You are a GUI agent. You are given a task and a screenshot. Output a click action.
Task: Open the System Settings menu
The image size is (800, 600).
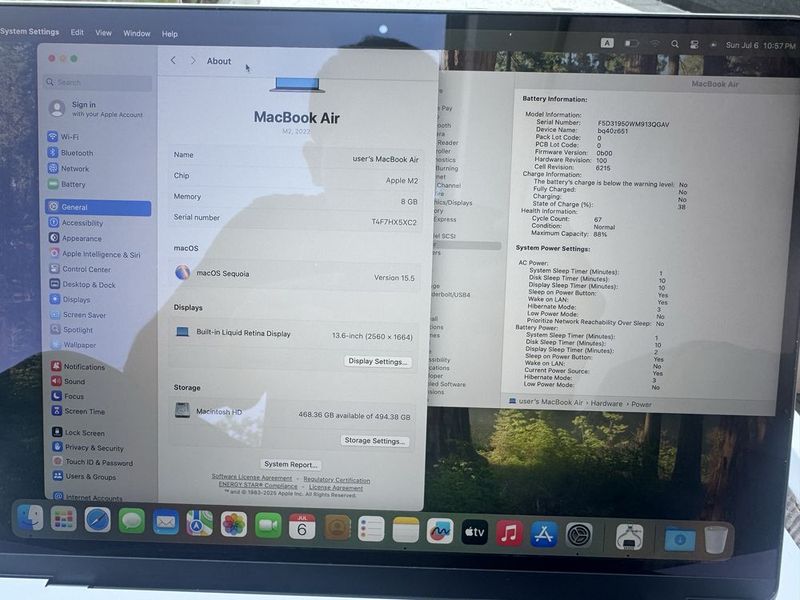click(x=30, y=31)
